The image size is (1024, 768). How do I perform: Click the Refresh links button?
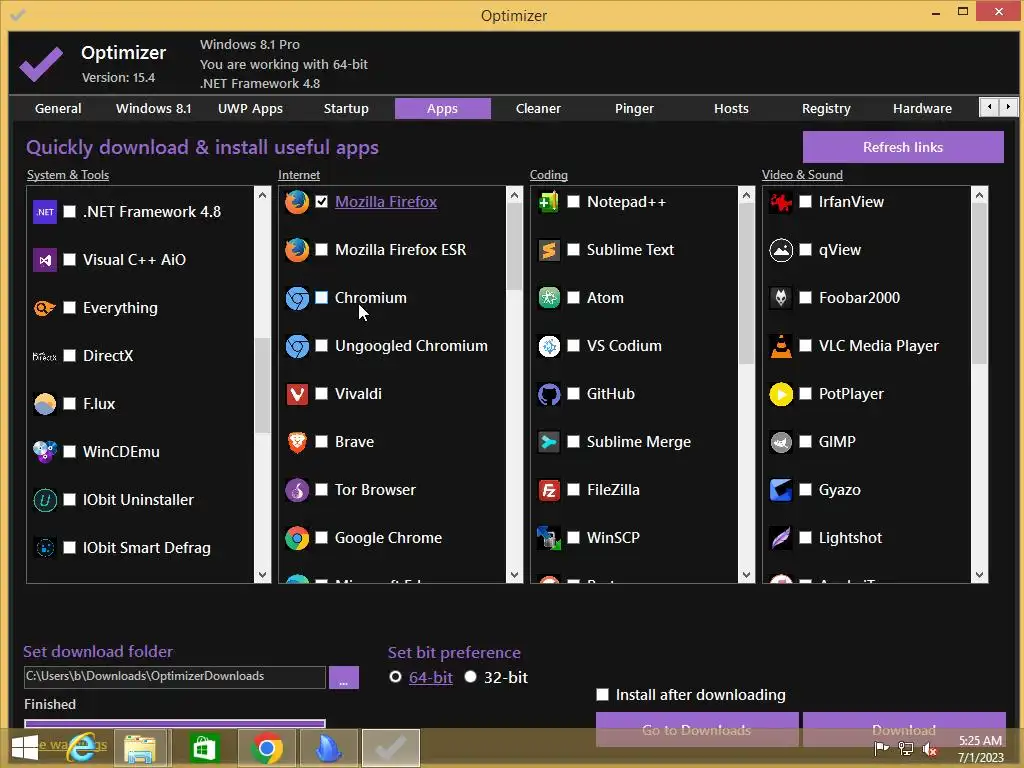903,147
